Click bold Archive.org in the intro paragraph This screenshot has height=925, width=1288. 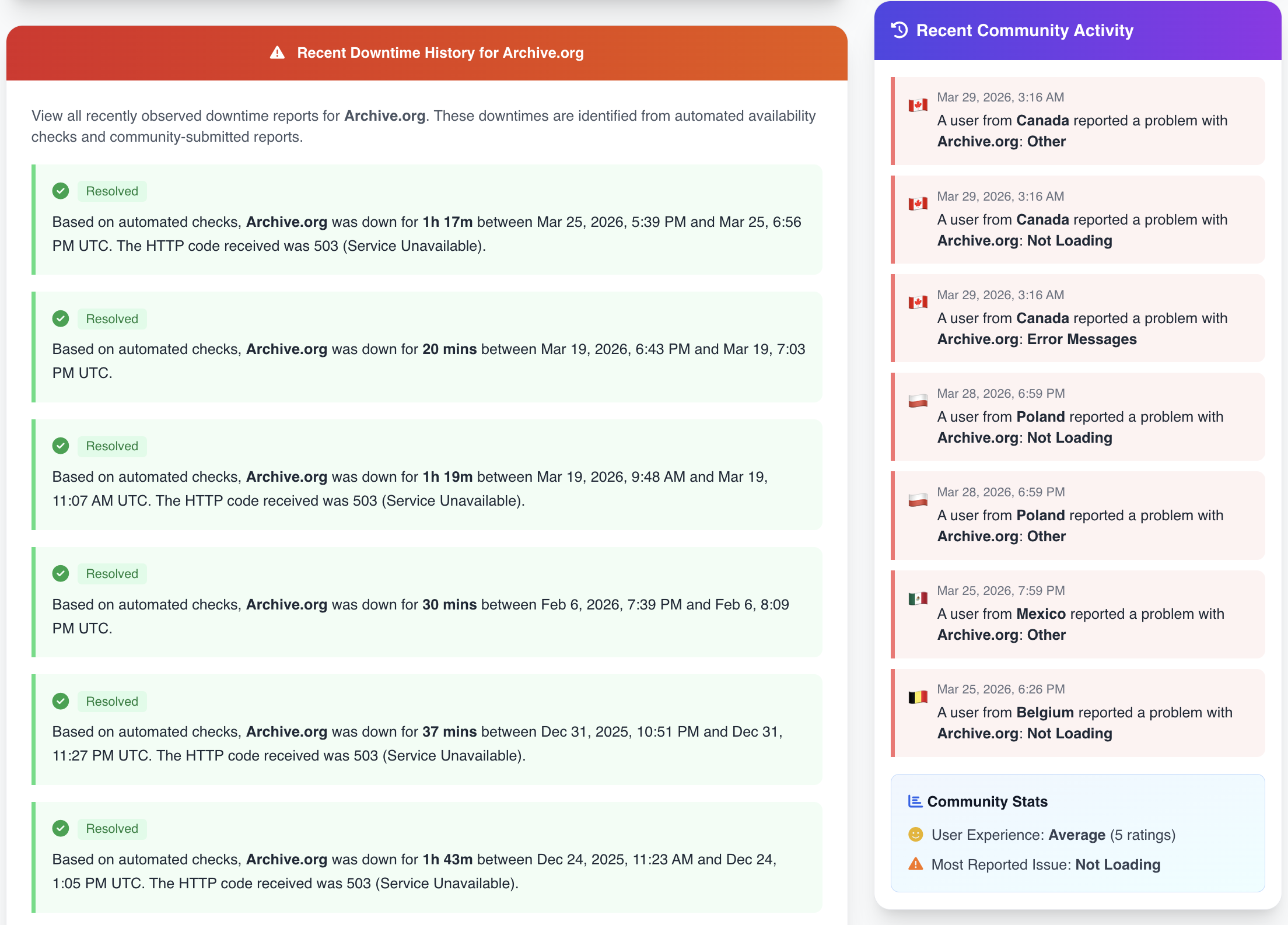point(384,115)
